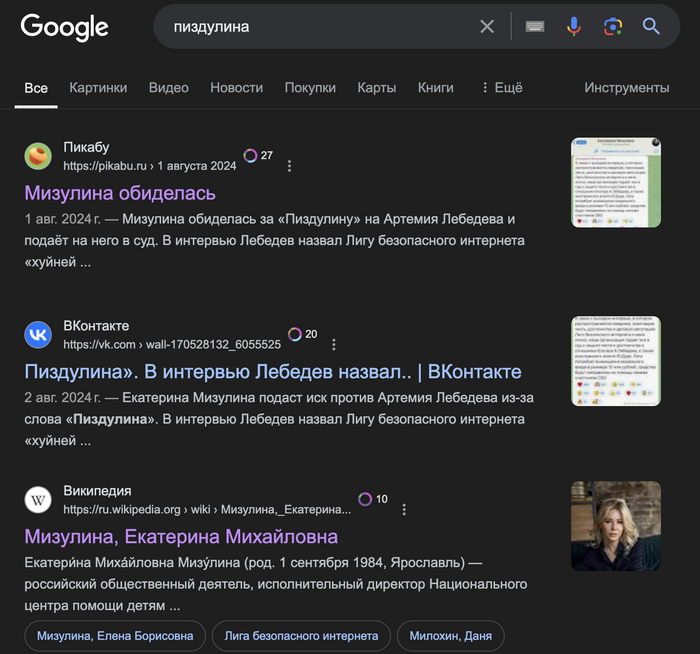Open the three-dot menu for the Википедия result
The image size is (700, 654).
(x=404, y=509)
